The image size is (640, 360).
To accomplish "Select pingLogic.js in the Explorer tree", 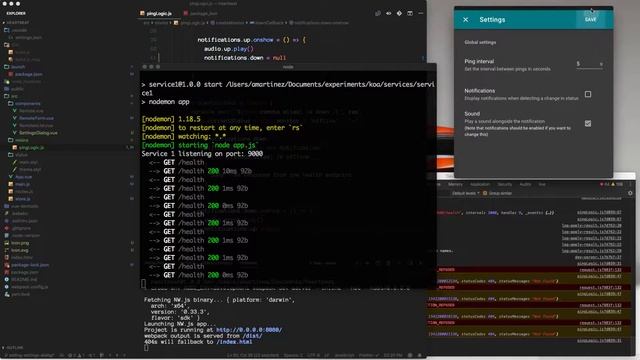I will pyautogui.click(x=31, y=148).
